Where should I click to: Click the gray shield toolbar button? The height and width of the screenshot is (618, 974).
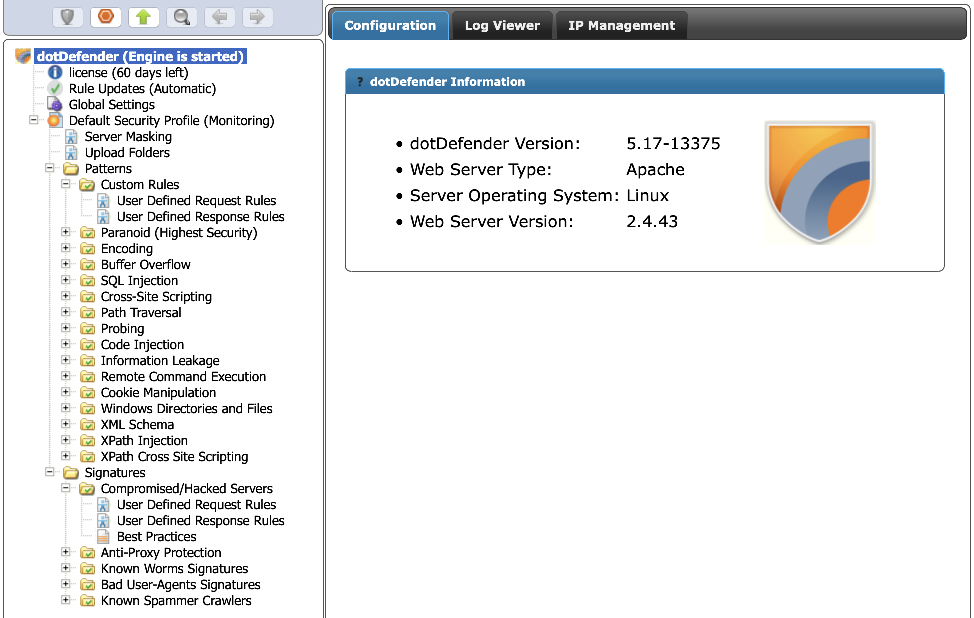click(x=68, y=17)
